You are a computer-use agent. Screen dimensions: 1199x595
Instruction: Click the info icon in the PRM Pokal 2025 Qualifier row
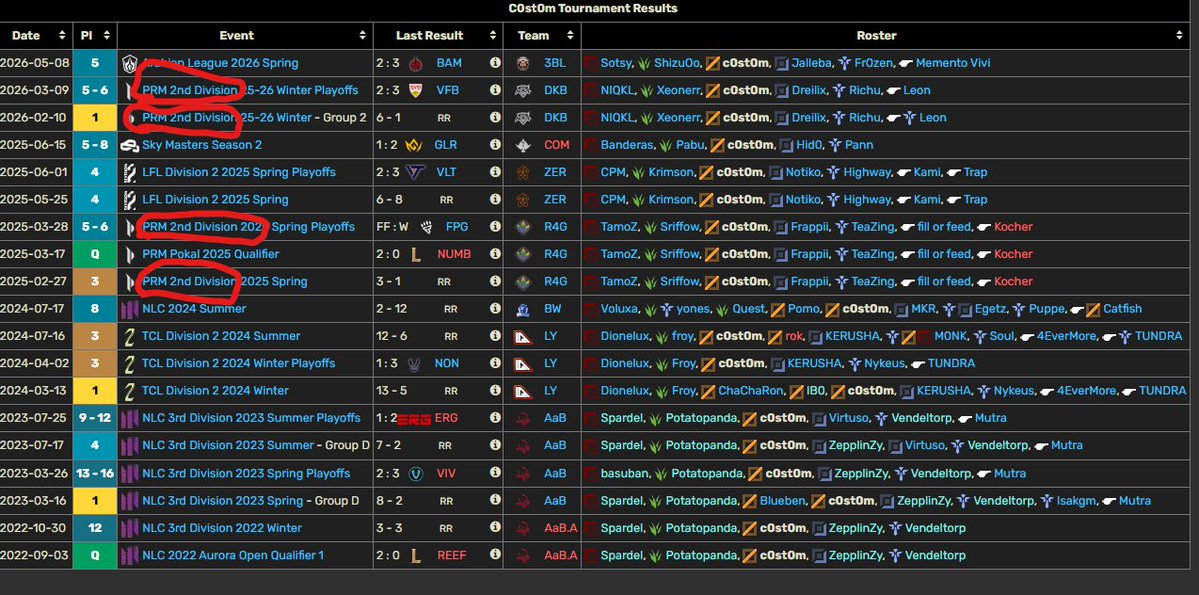coord(495,254)
